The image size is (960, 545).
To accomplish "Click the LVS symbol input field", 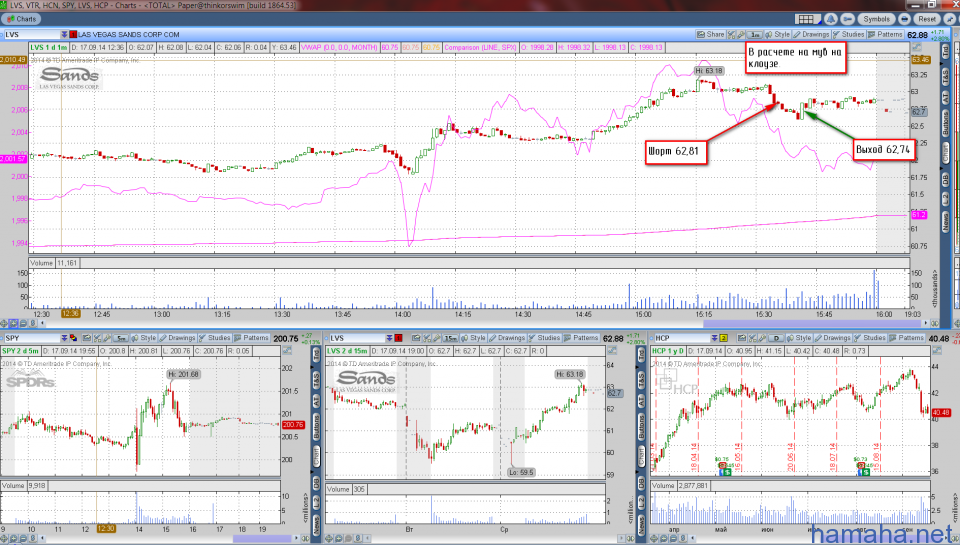I will tap(32, 34).
